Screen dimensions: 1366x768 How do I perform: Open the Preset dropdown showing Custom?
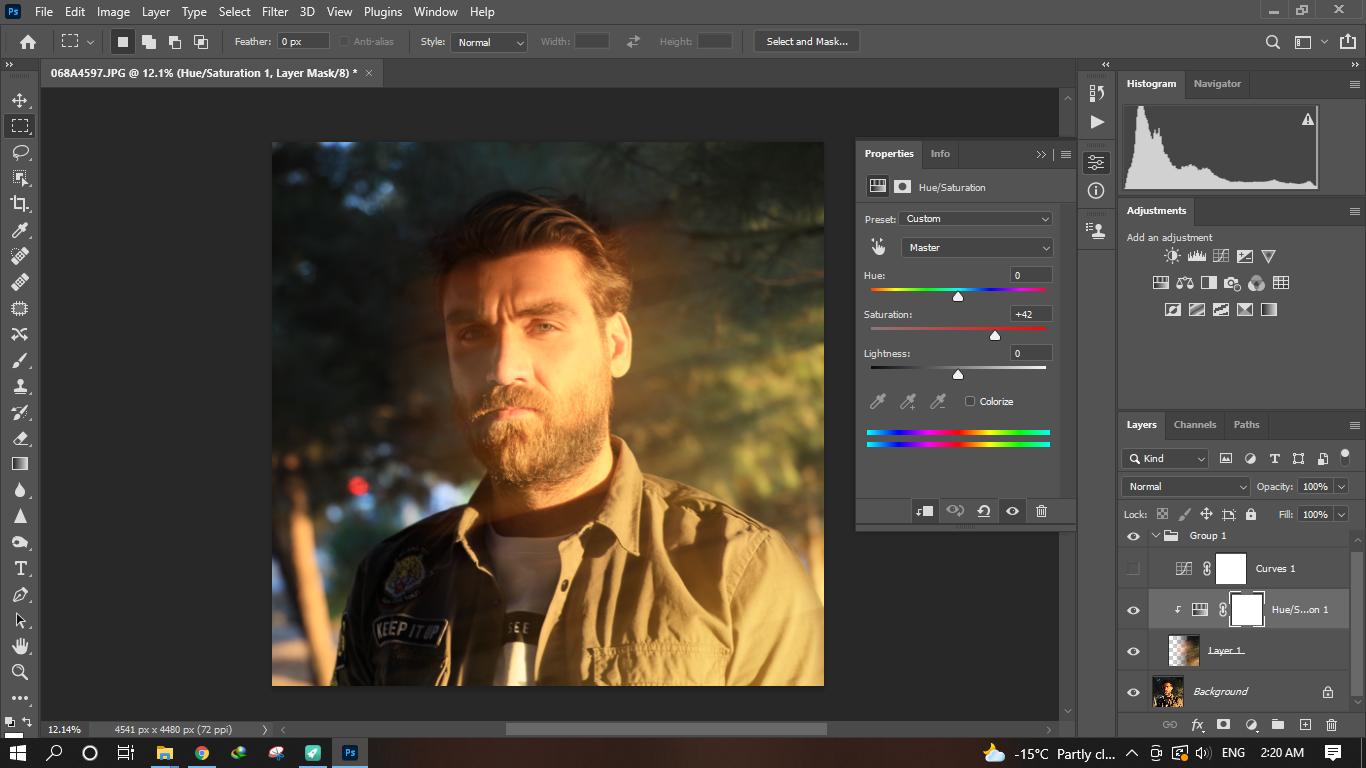point(976,219)
